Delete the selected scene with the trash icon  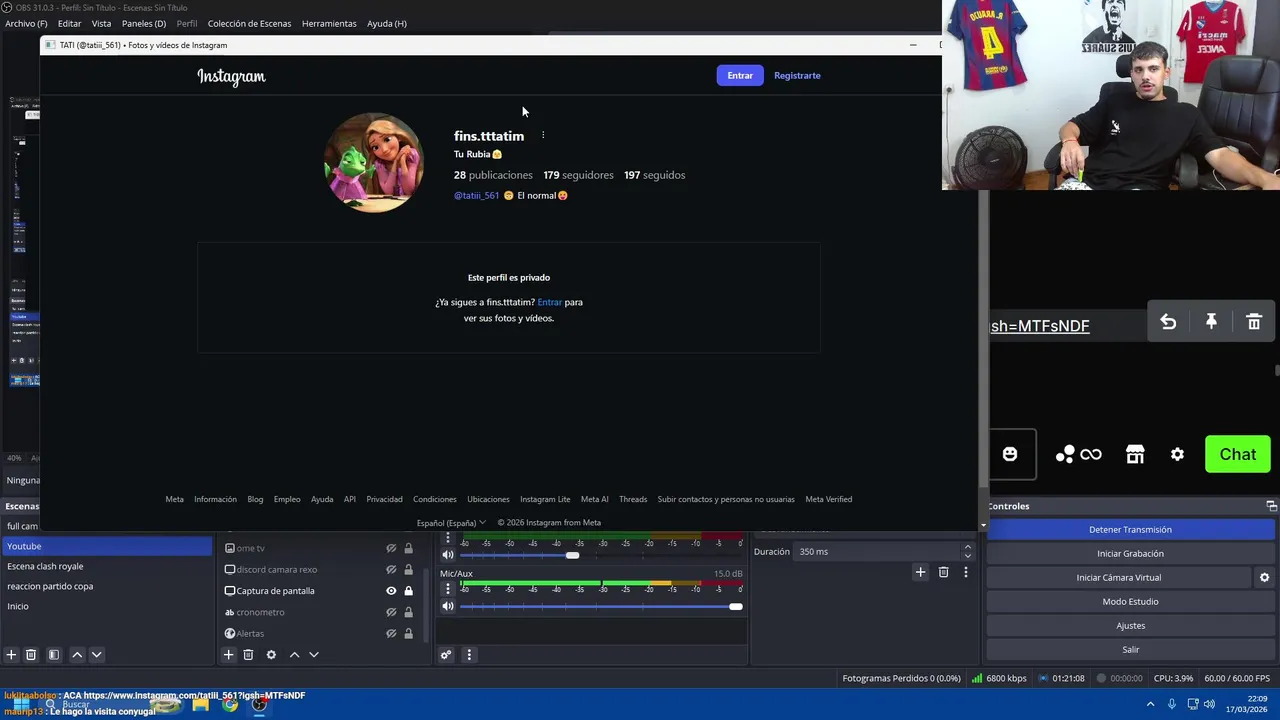click(x=31, y=655)
